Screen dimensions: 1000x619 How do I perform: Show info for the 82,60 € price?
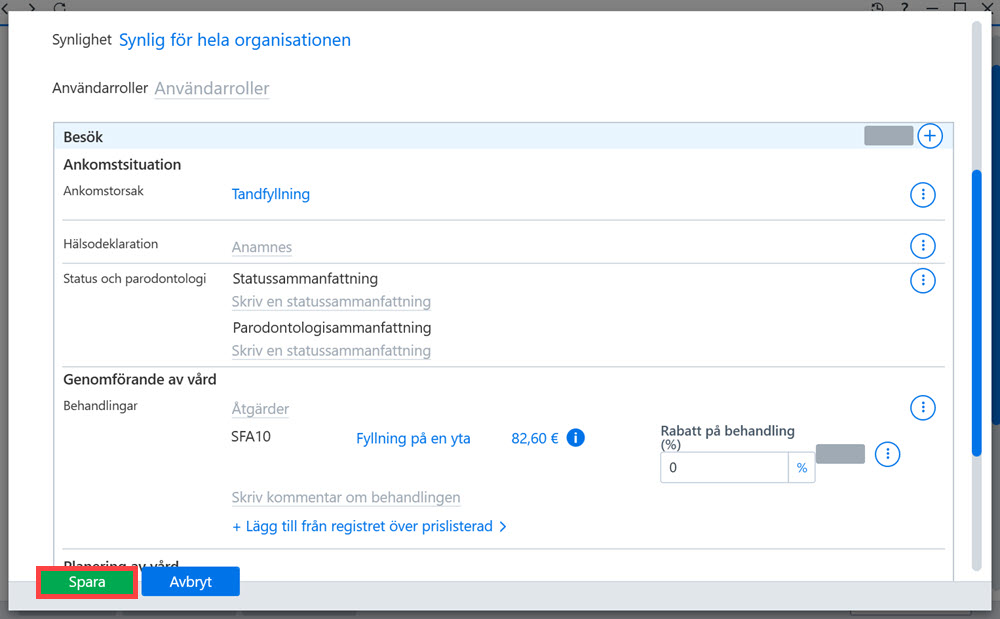[x=575, y=438]
